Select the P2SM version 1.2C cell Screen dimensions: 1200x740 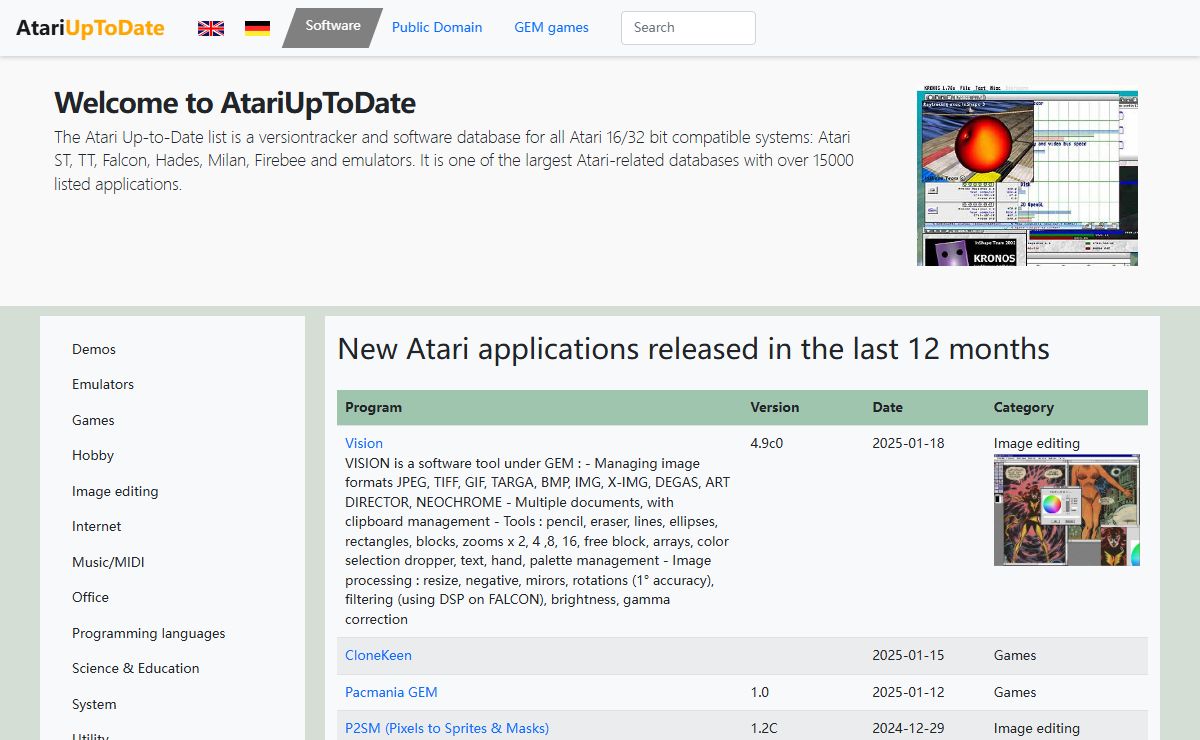pyautogui.click(x=765, y=728)
